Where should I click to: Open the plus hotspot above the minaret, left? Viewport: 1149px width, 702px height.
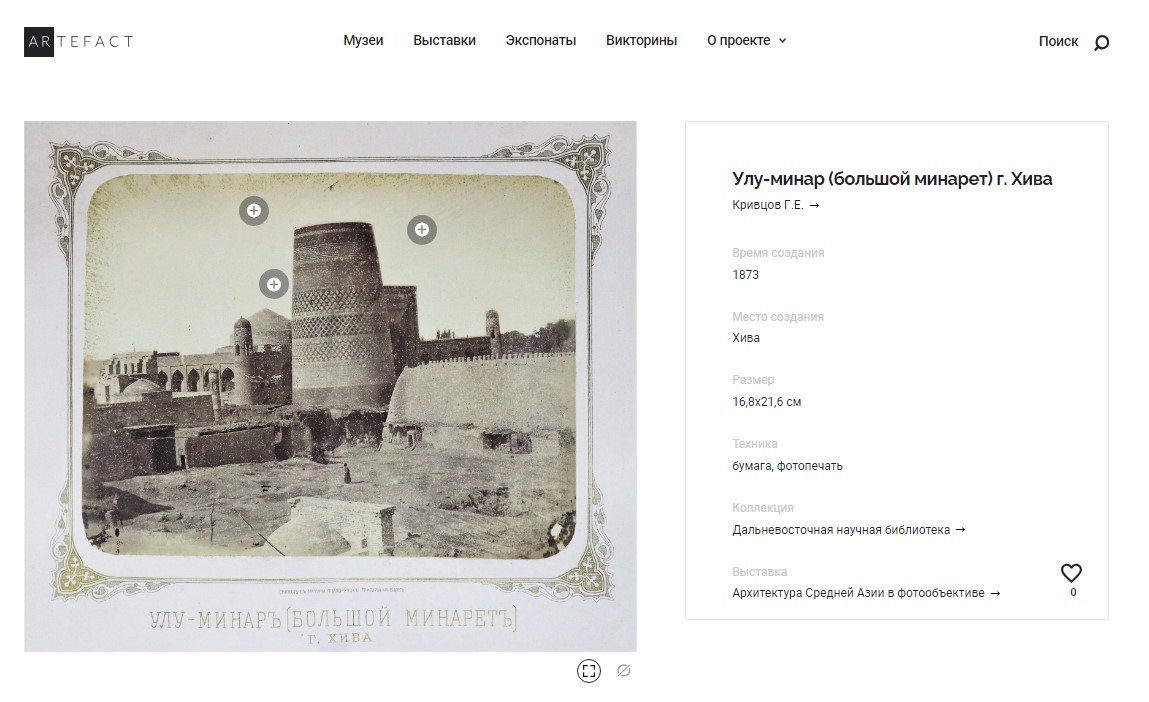(254, 211)
